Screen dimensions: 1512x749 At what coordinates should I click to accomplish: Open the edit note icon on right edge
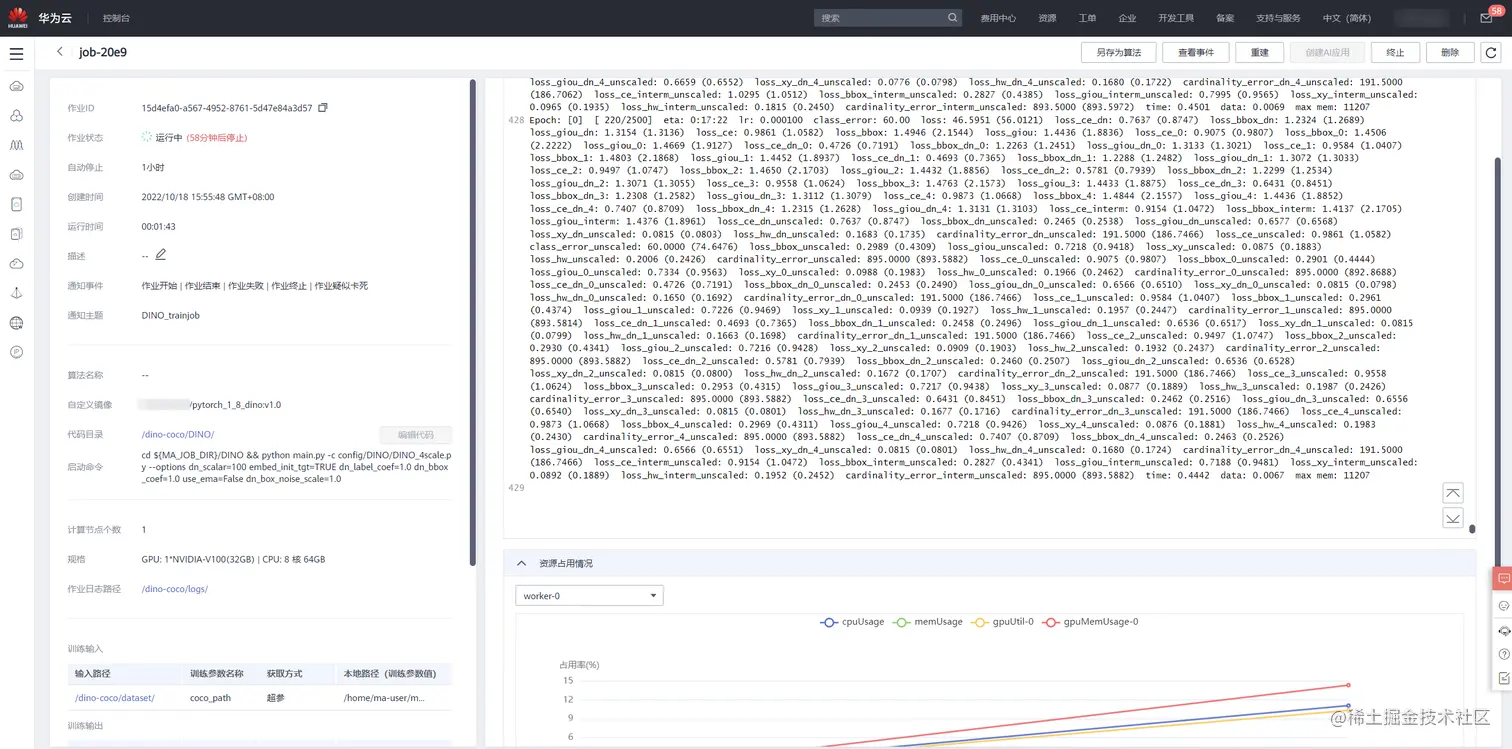[x=1503, y=678]
